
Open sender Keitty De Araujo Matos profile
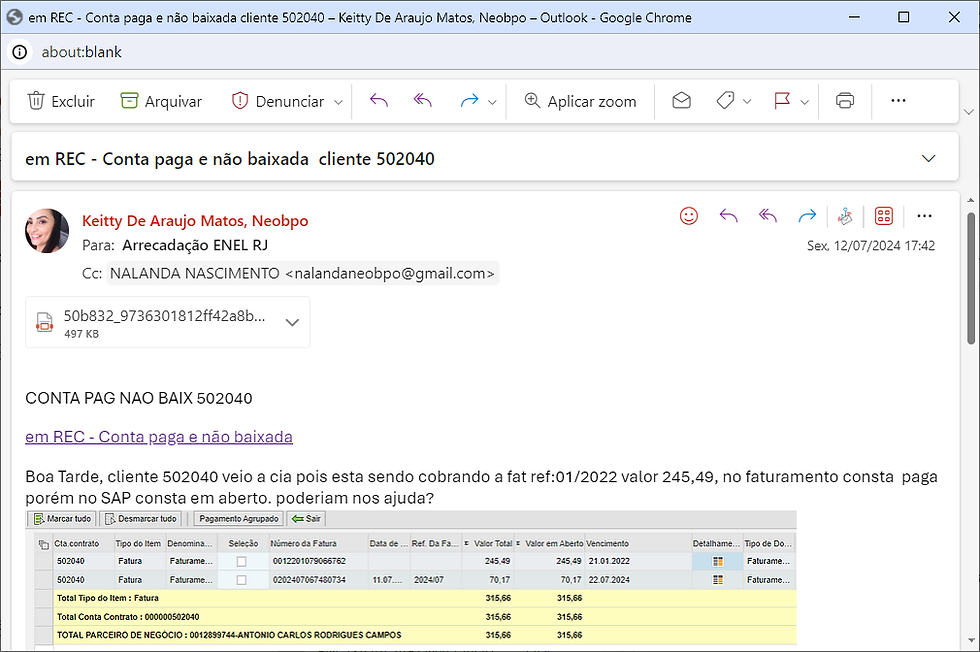195,221
